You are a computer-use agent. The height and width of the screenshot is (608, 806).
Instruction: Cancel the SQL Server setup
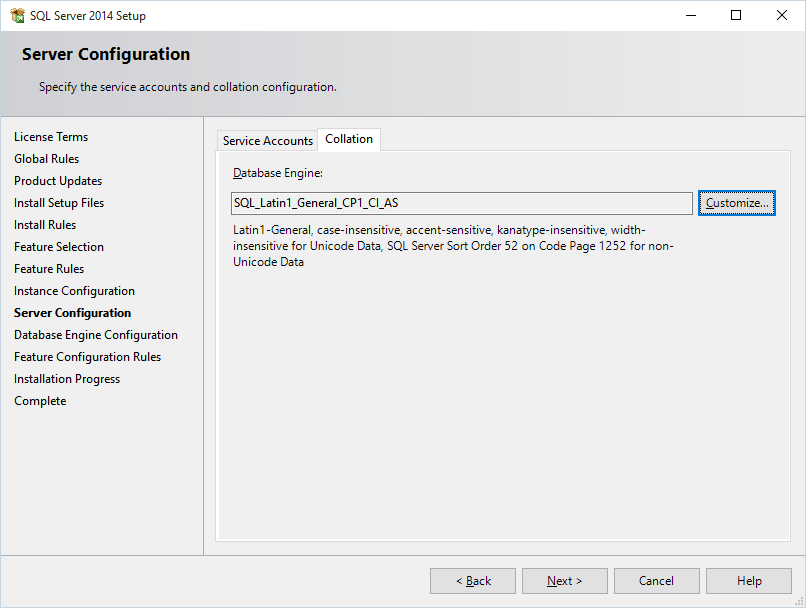(656, 581)
